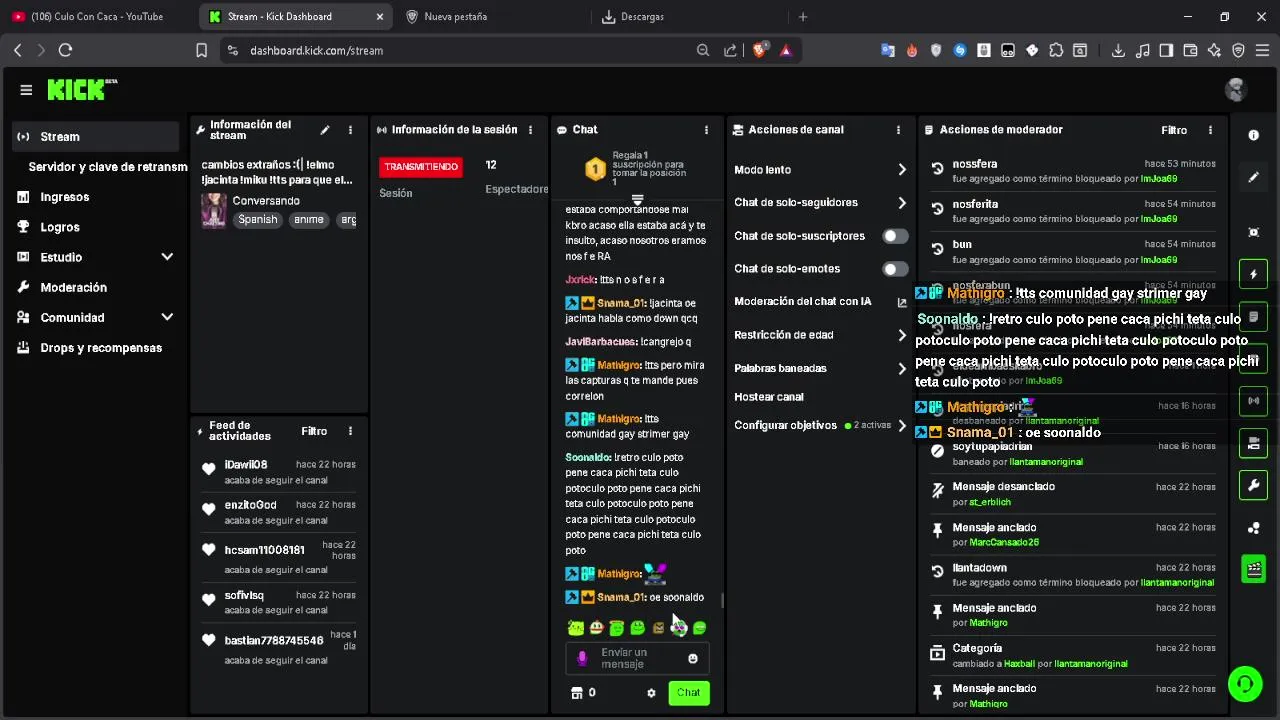Click the gift subscription badge in chat
The image size is (1280, 720).
[595, 169]
